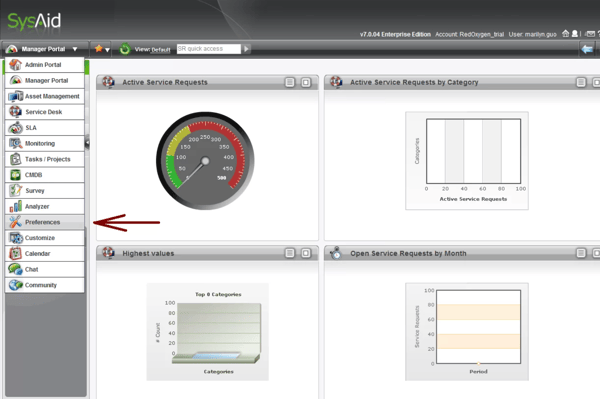
Task: Open the mail envelope icon in header
Action: click(x=591, y=34)
